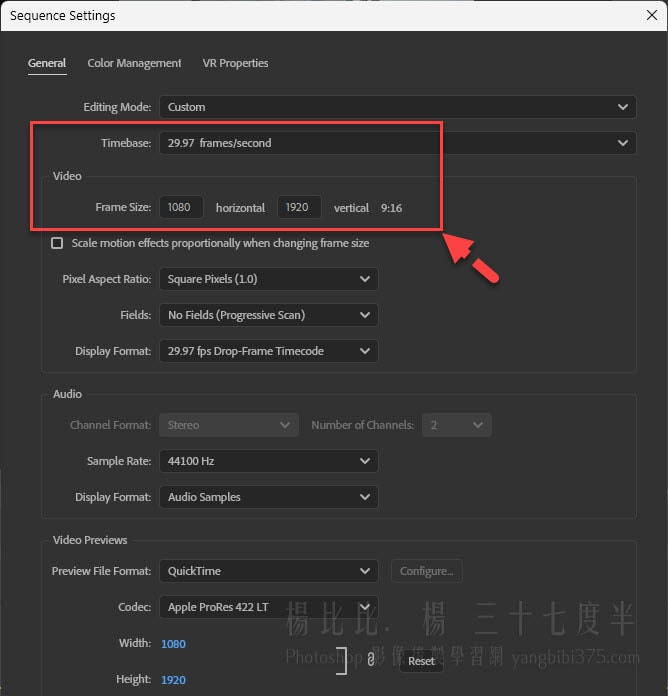Open the Sample Rate 44100 Hz dropdown
668x696 pixels.
tap(269, 461)
